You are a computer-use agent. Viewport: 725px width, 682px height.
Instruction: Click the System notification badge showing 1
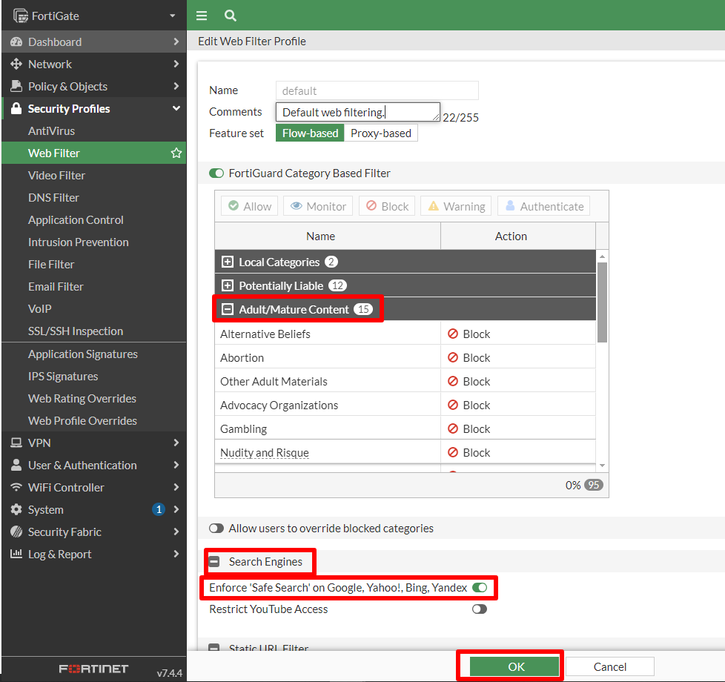click(x=159, y=510)
